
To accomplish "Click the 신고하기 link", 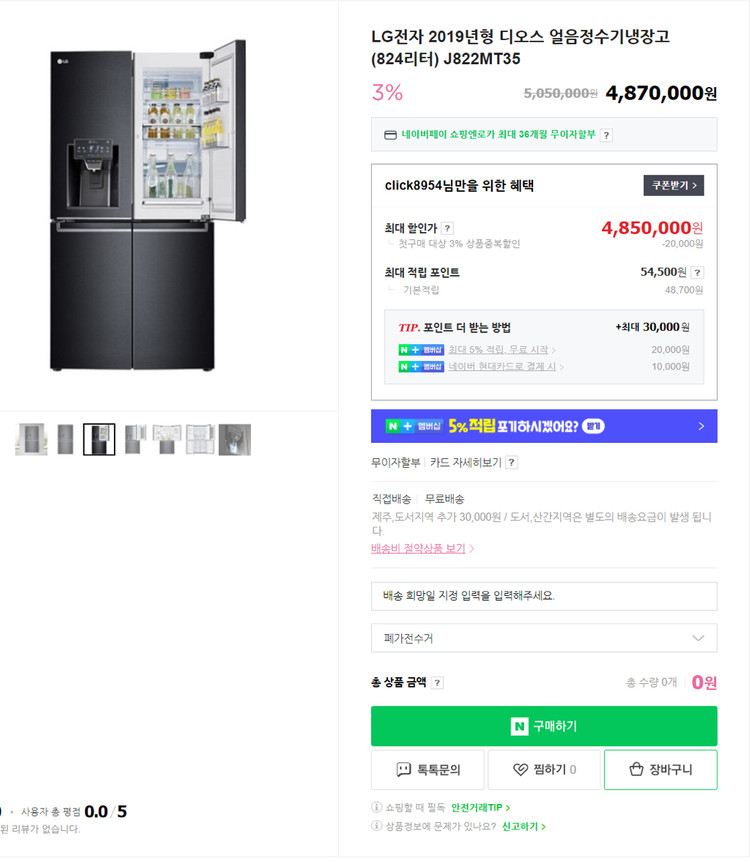I will coord(521,826).
